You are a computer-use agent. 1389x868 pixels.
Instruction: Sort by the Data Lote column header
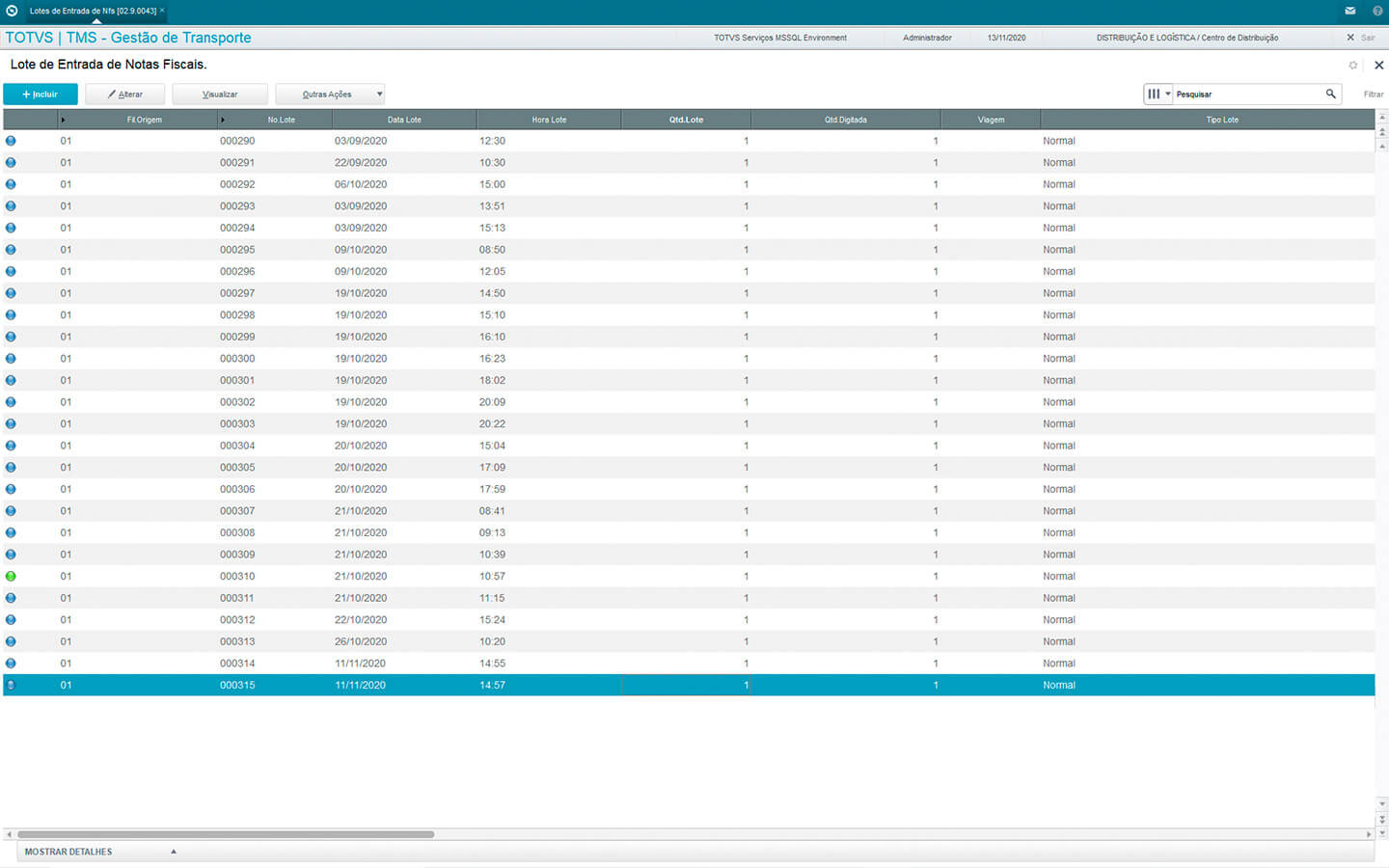pyautogui.click(x=404, y=120)
